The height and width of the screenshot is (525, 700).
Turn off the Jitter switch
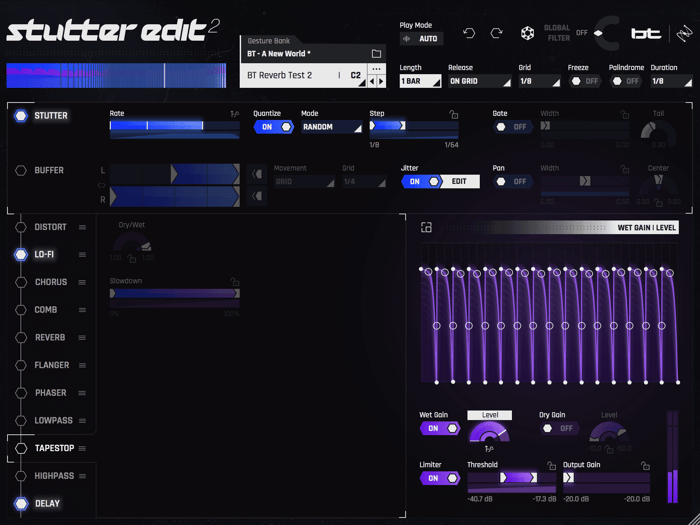(x=421, y=182)
